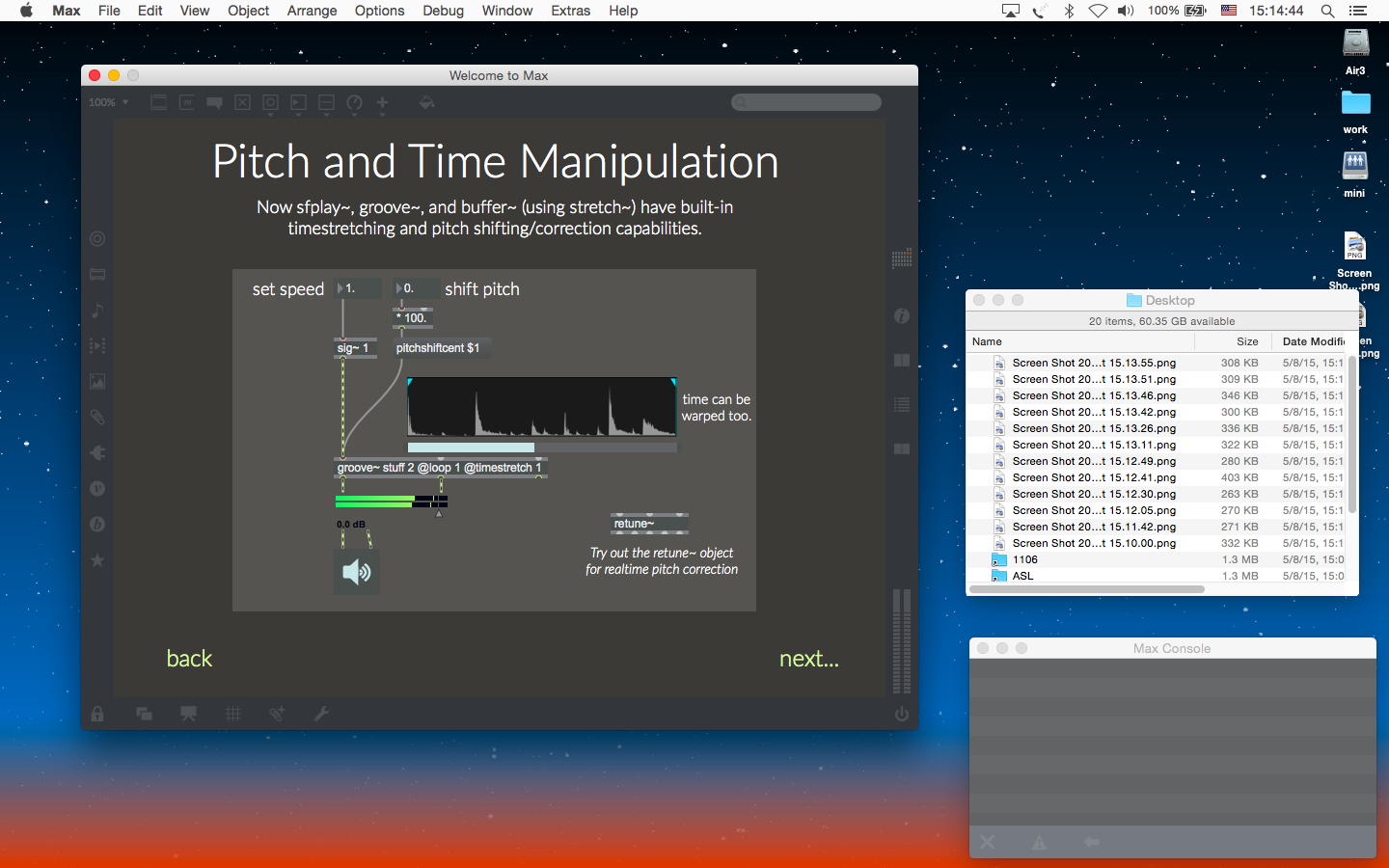This screenshot has height=868, width=1389.
Task: Open the 100% zoom dropdown
Action: (x=108, y=102)
